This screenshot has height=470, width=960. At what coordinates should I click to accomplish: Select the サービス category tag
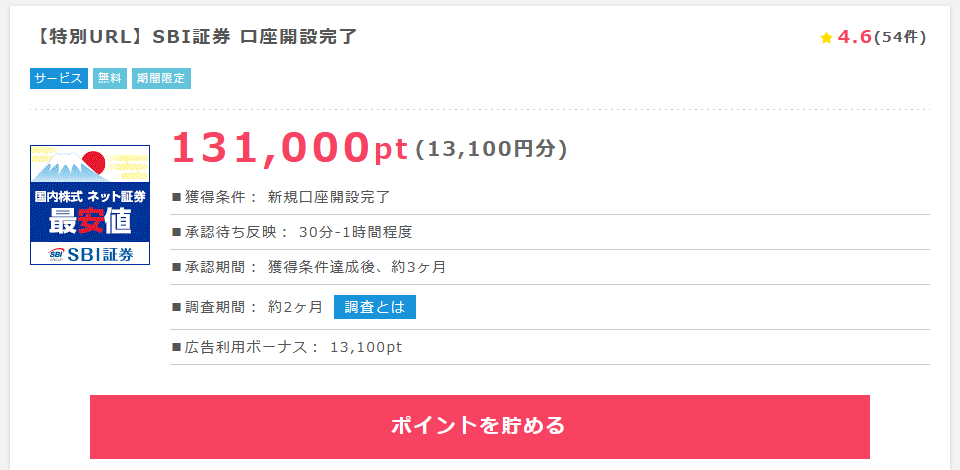click(59, 78)
